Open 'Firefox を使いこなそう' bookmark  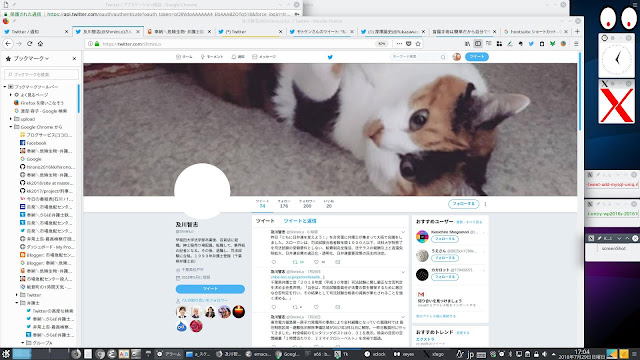39,103
